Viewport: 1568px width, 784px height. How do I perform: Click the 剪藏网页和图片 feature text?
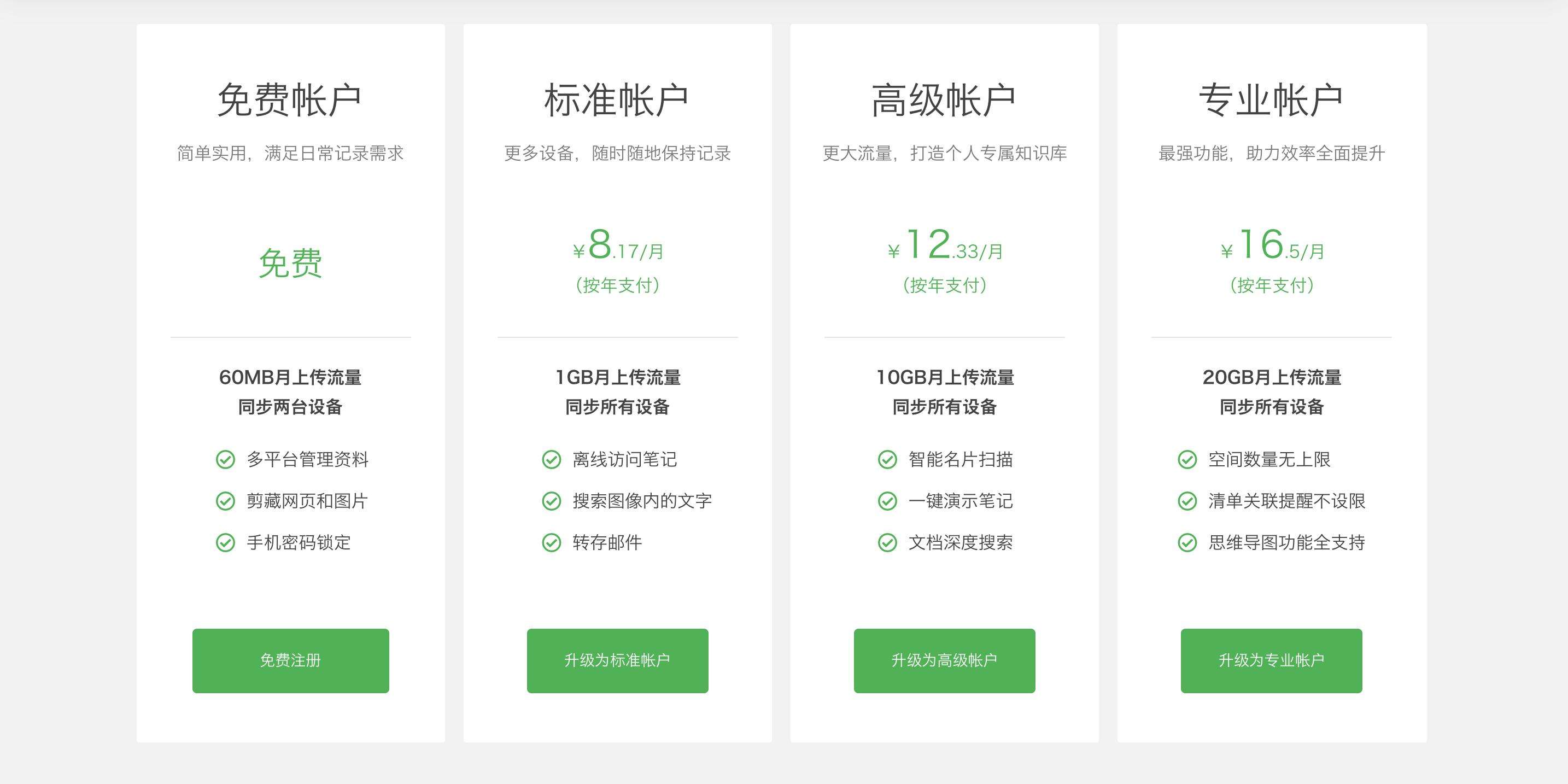(x=307, y=501)
